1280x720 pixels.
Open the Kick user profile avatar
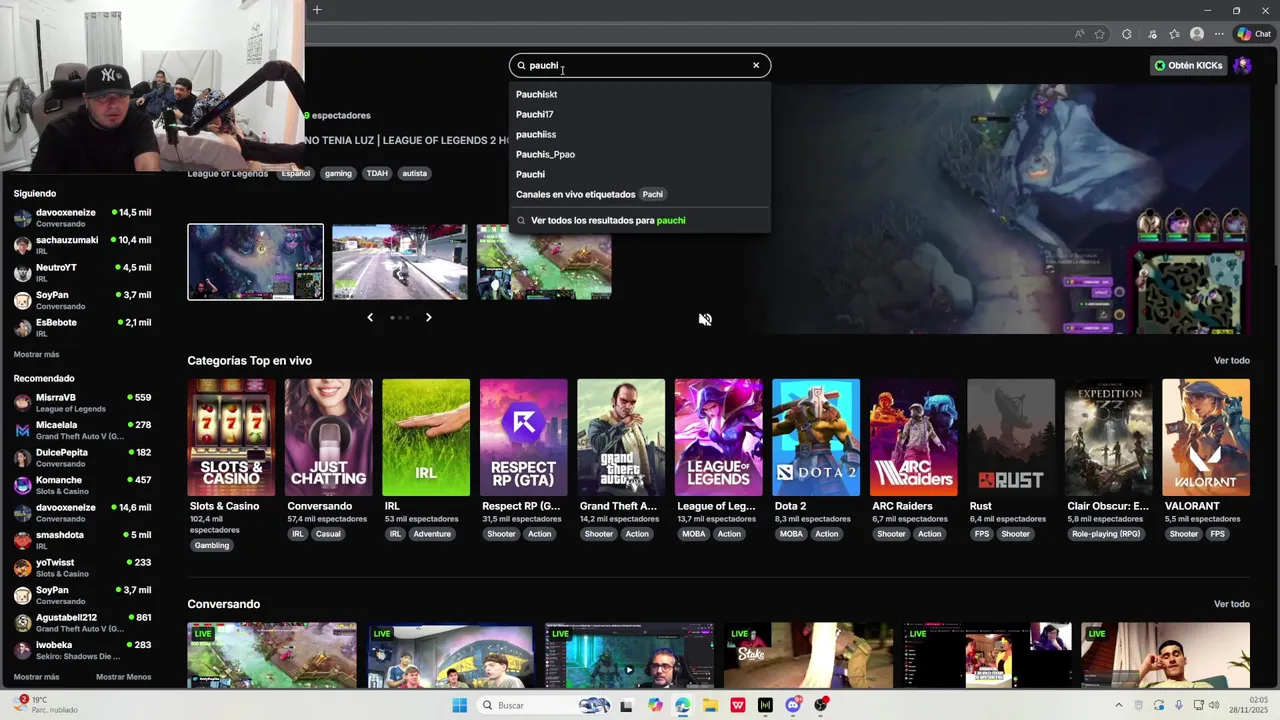pos(1242,65)
